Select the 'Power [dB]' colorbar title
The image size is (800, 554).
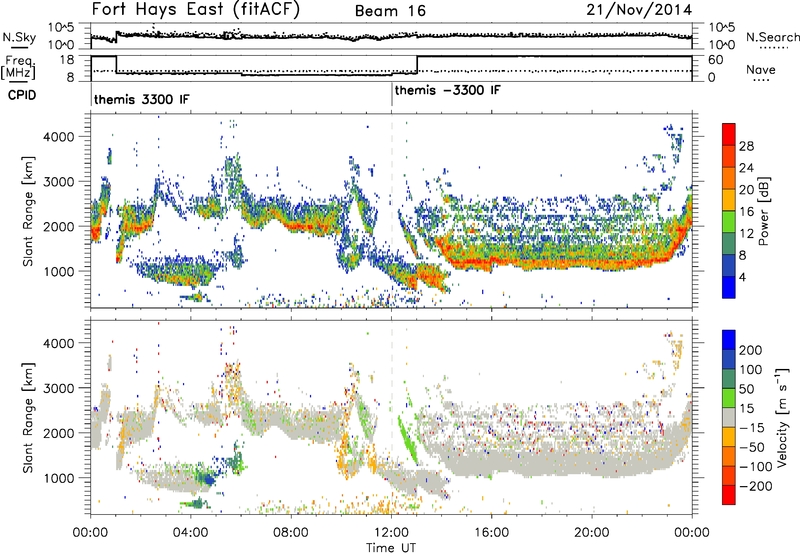pos(763,211)
